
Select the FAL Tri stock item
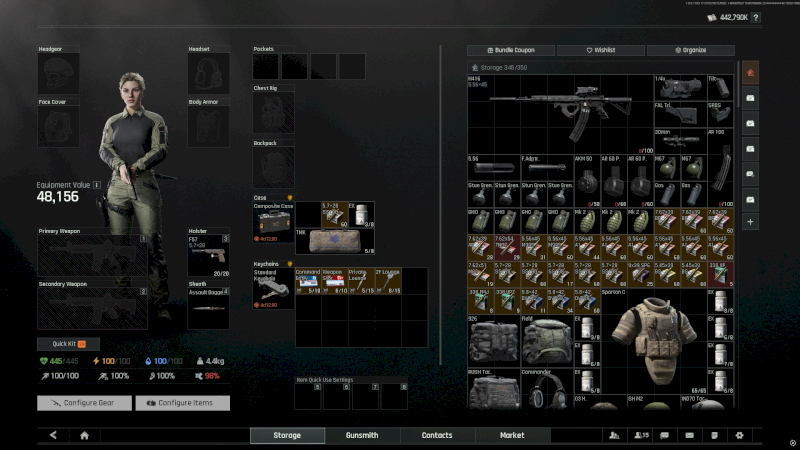(680, 115)
